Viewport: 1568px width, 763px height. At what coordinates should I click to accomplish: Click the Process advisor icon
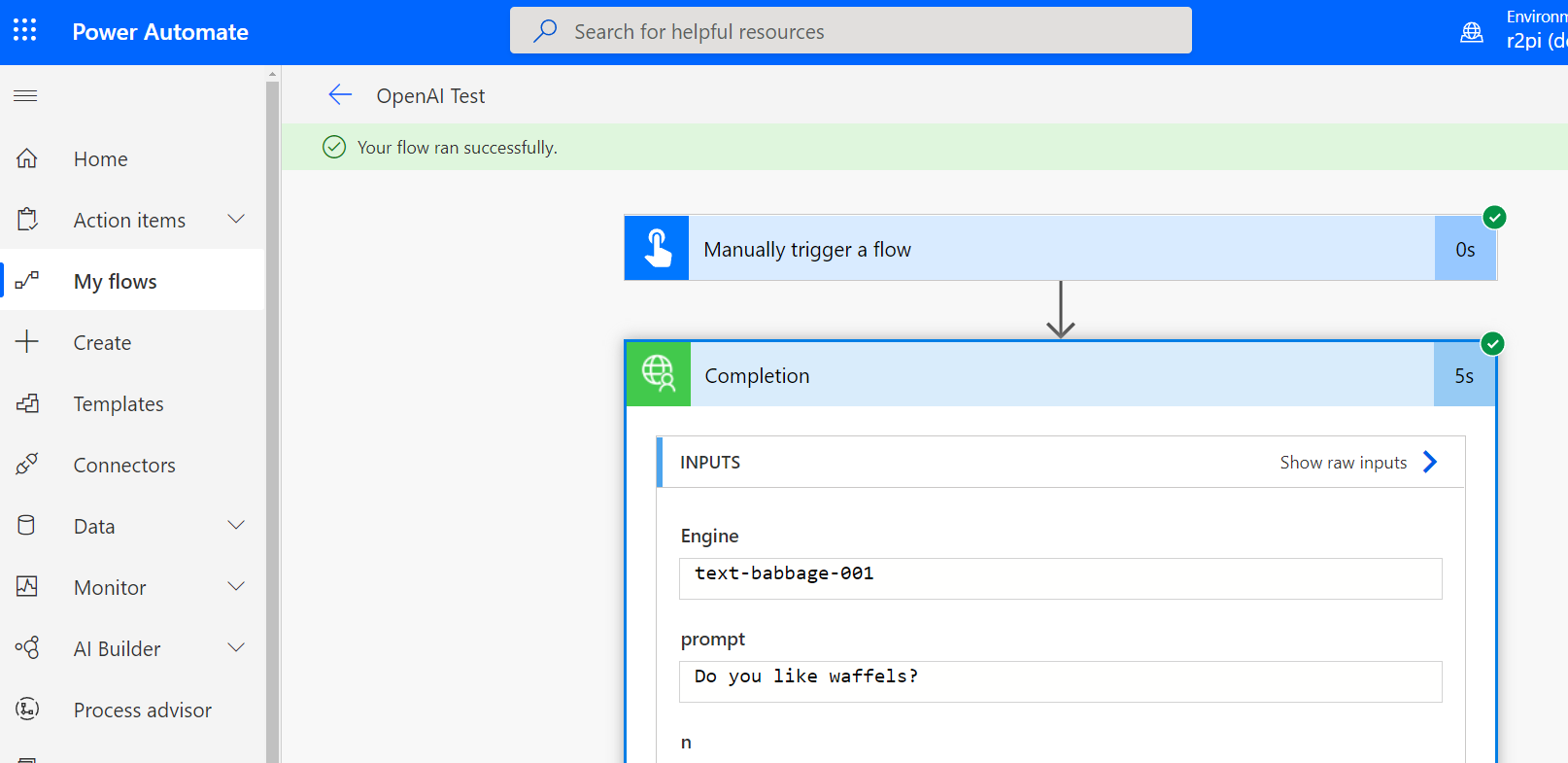coord(27,710)
